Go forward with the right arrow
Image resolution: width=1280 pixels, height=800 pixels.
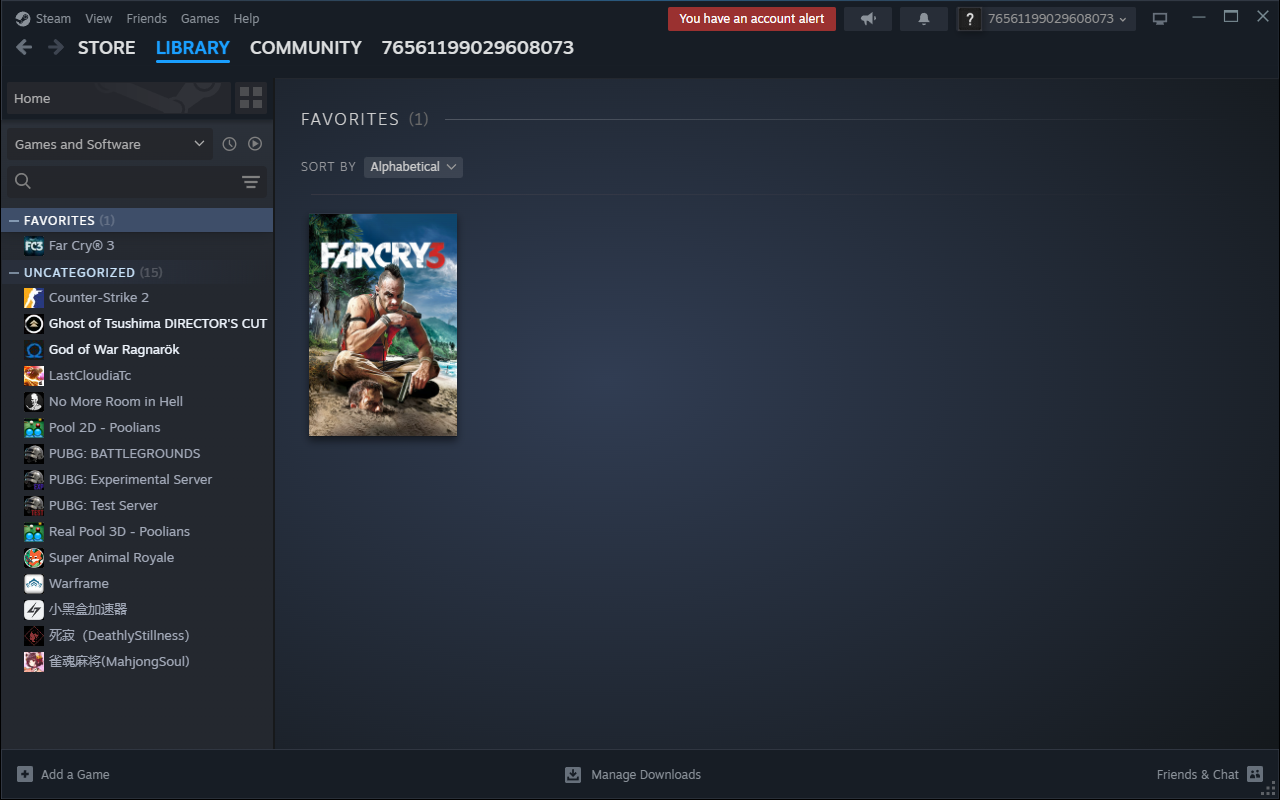[x=56, y=47]
